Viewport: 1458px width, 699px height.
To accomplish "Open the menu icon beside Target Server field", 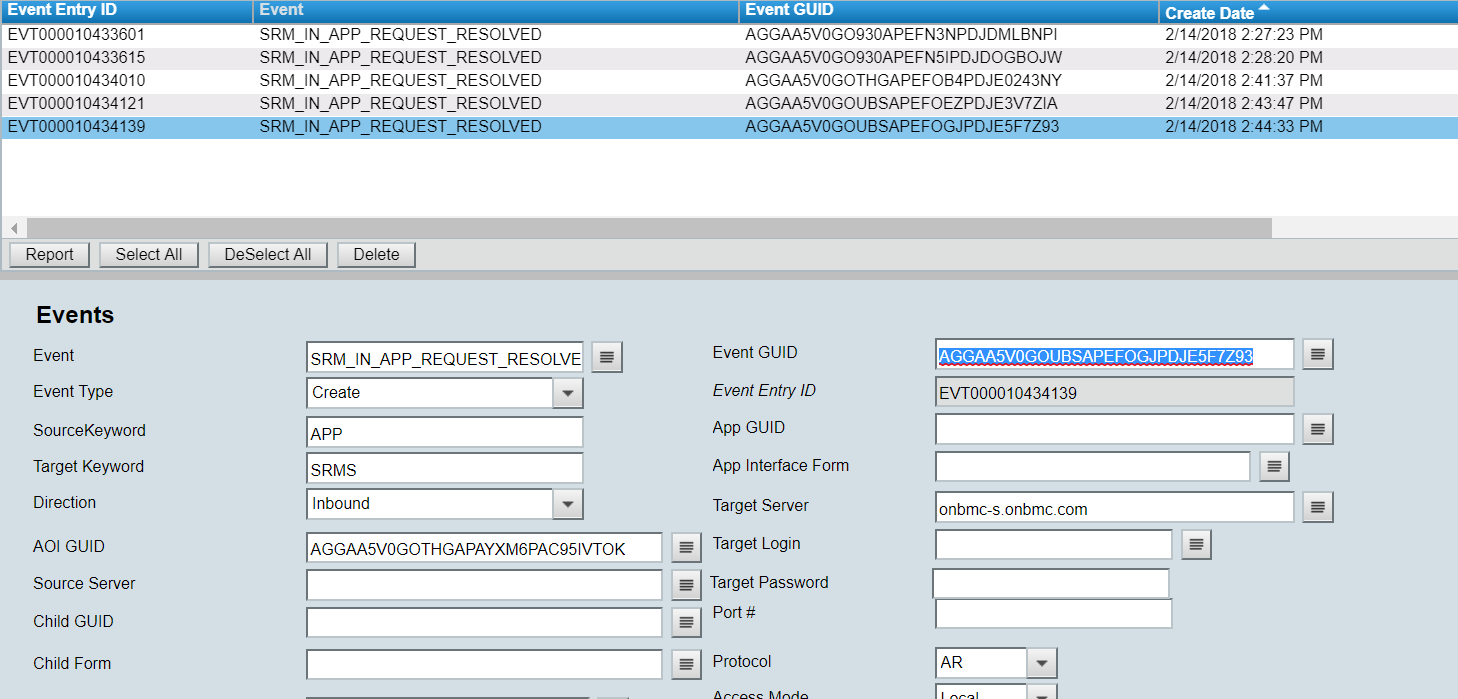I will pyautogui.click(x=1318, y=507).
